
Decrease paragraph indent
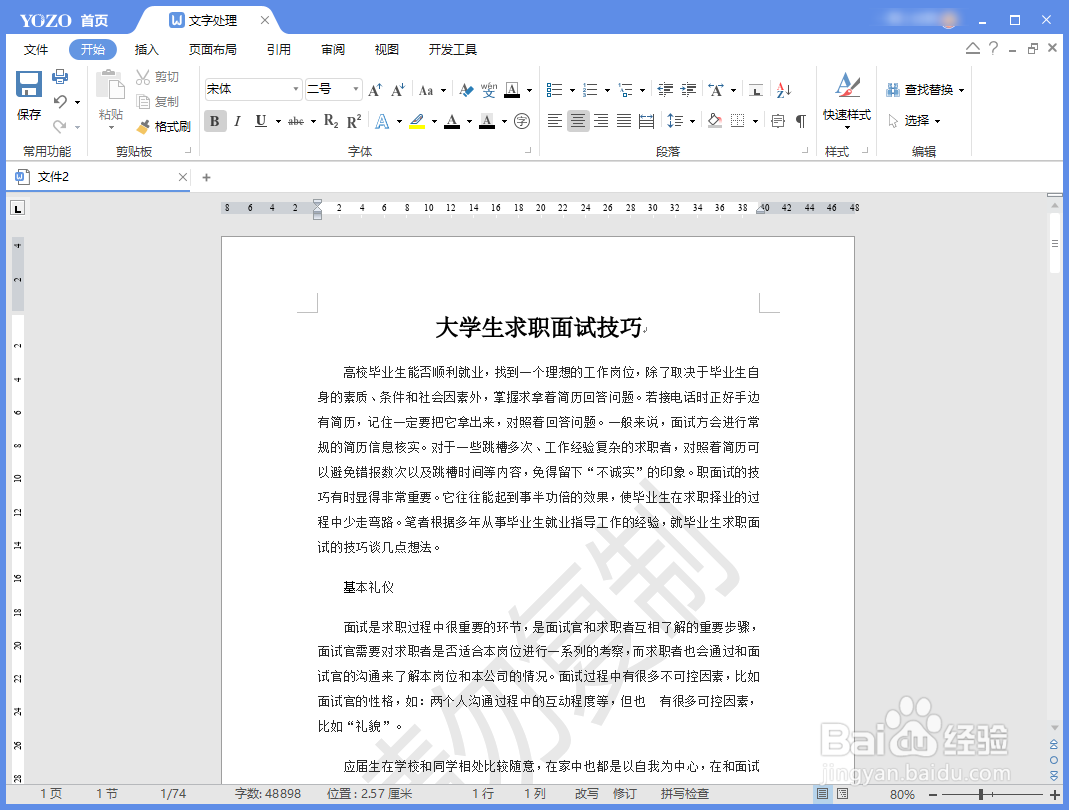665,89
